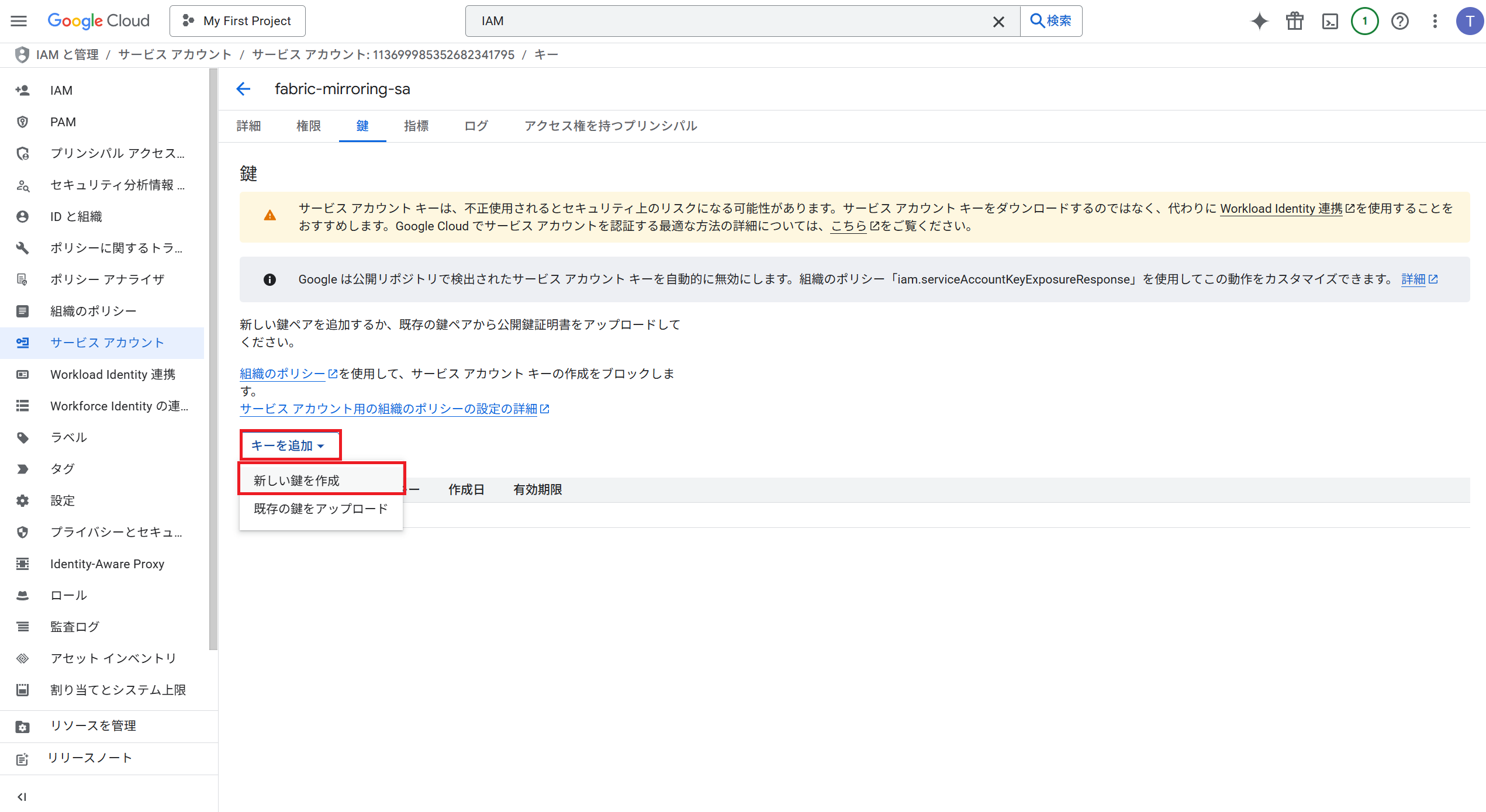
Task: Open ロール in the sidebar
Action: [68, 595]
